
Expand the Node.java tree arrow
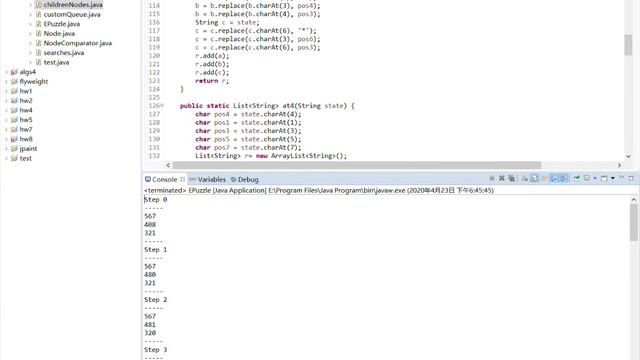(30, 33)
